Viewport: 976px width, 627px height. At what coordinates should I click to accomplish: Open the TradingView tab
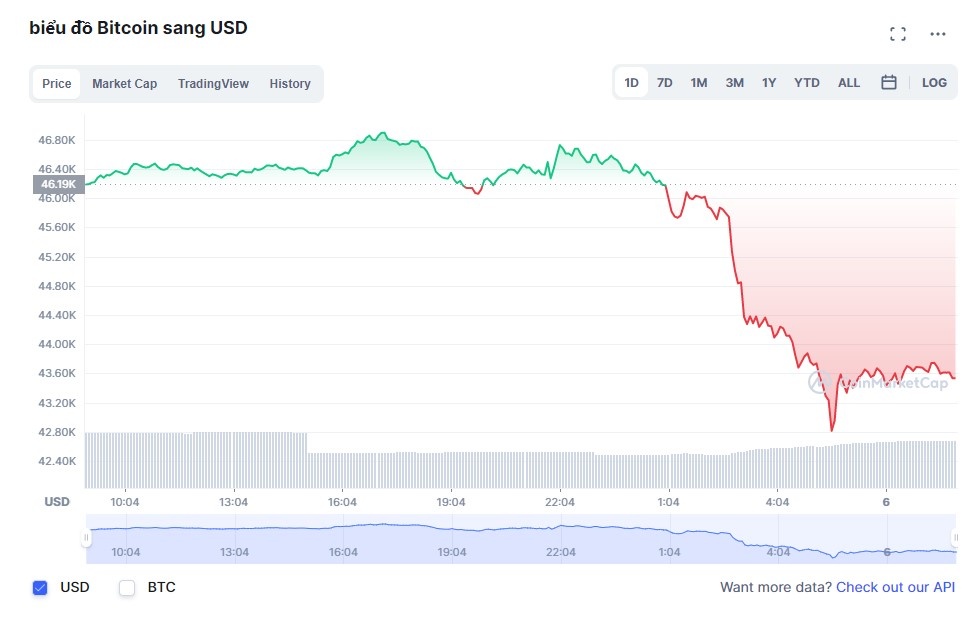(x=213, y=84)
